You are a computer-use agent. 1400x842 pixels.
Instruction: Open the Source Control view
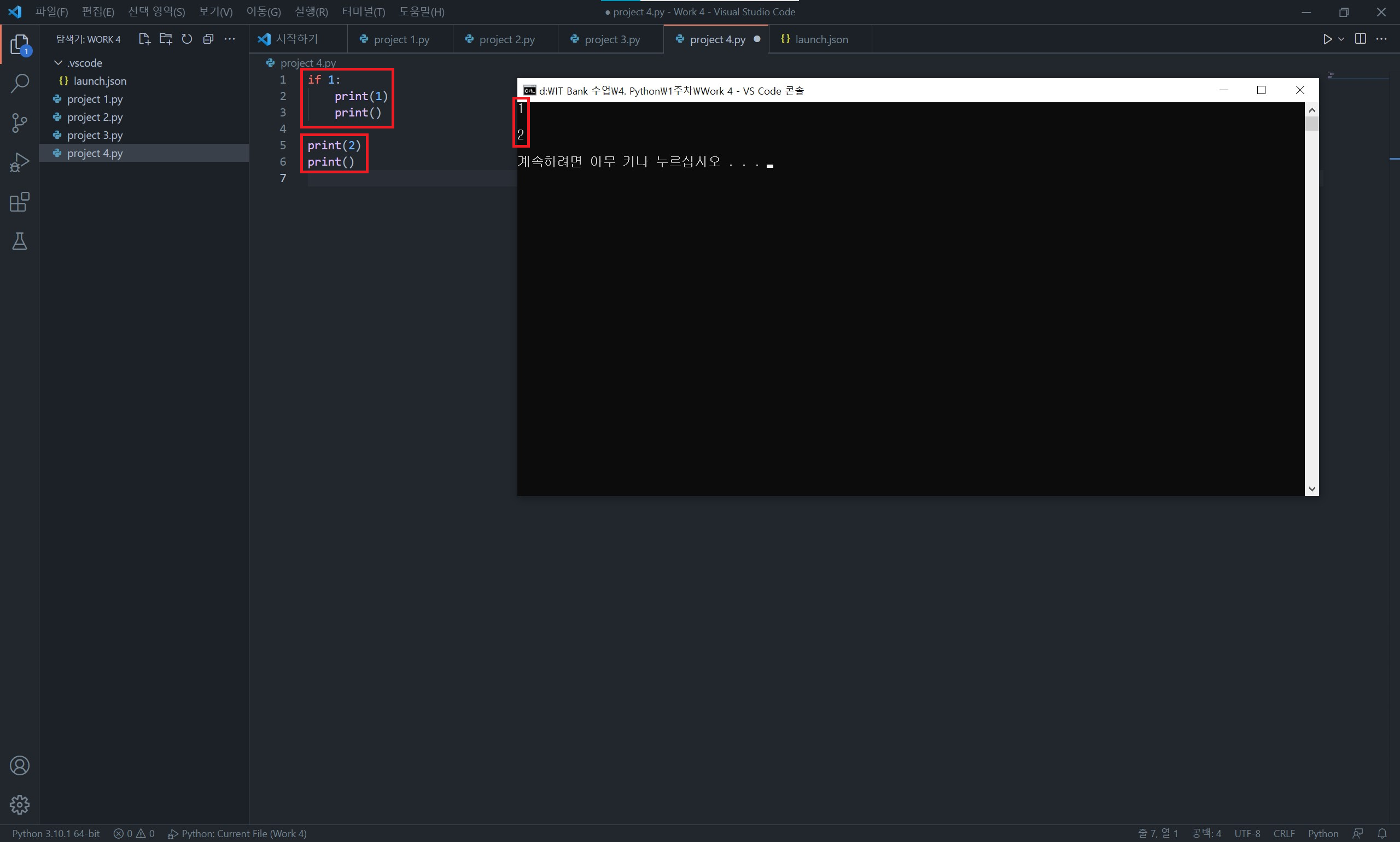[19, 122]
